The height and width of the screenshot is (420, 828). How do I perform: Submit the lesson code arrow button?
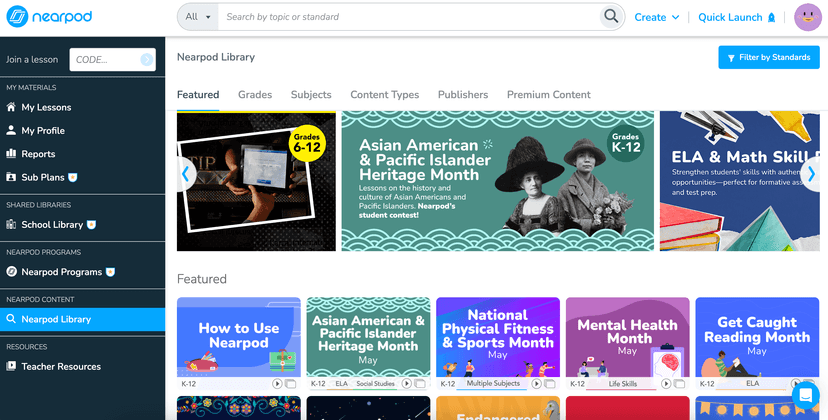(x=147, y=60)
